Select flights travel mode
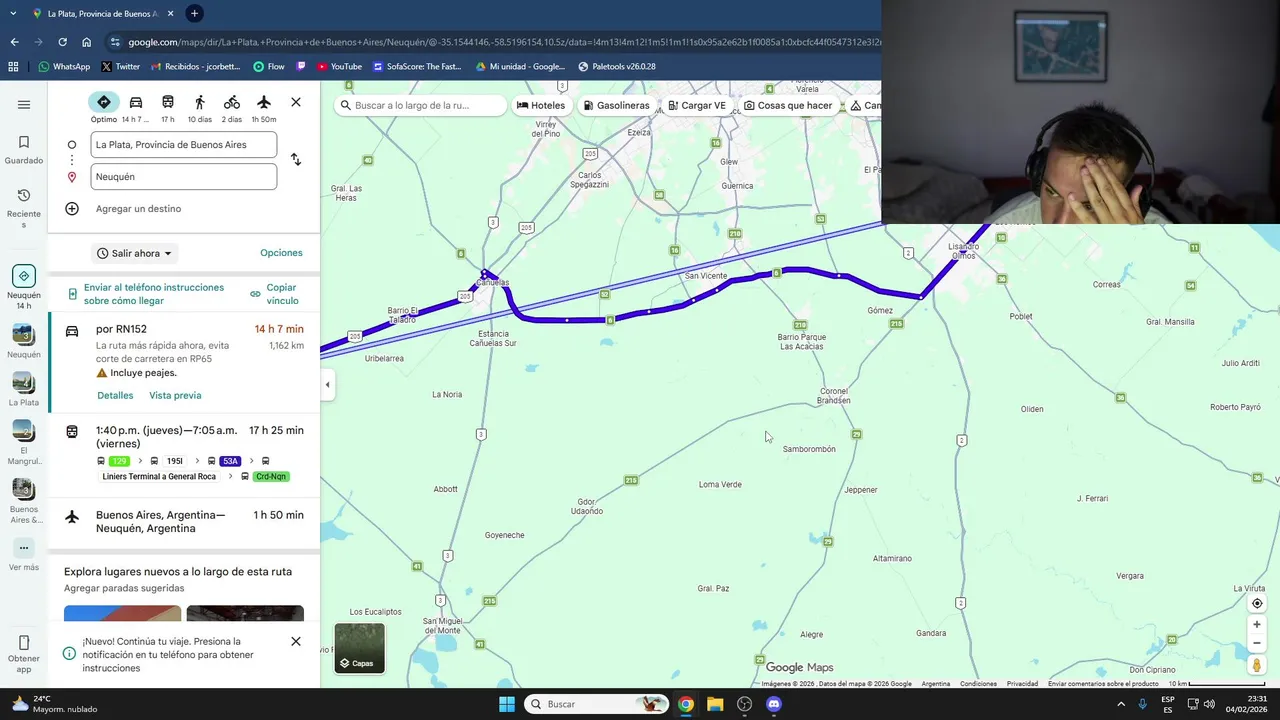 coord(264,107)
